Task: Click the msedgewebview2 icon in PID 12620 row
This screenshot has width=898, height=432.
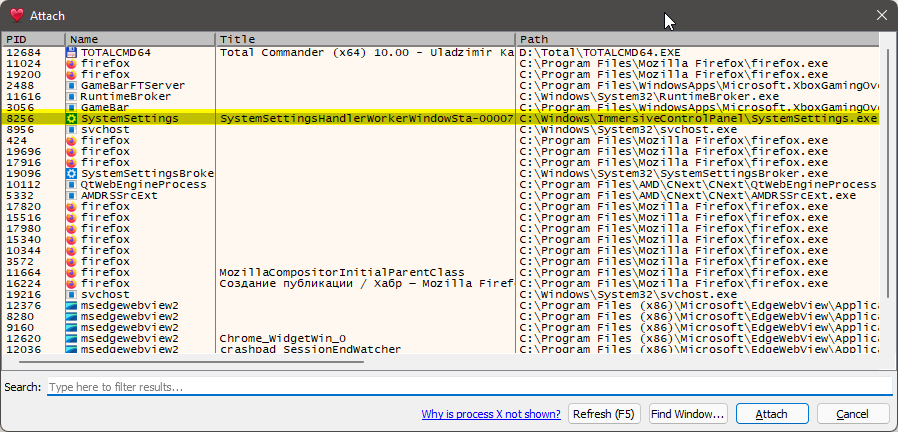Action: (x=72, y=338)
